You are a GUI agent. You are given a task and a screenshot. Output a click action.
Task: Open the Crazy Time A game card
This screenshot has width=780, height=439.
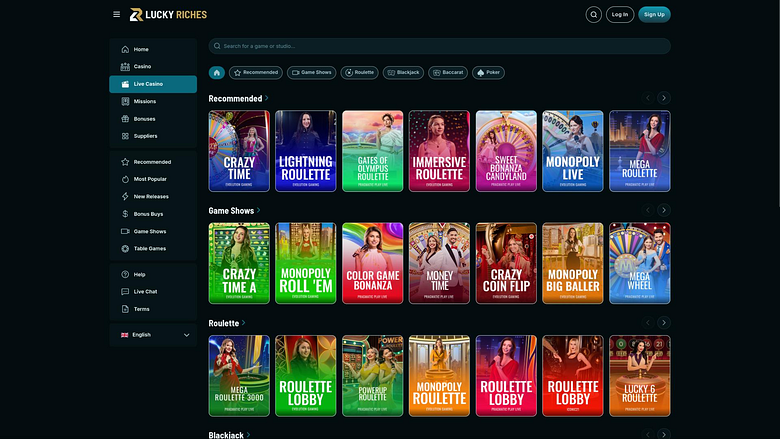pos(239,263)
